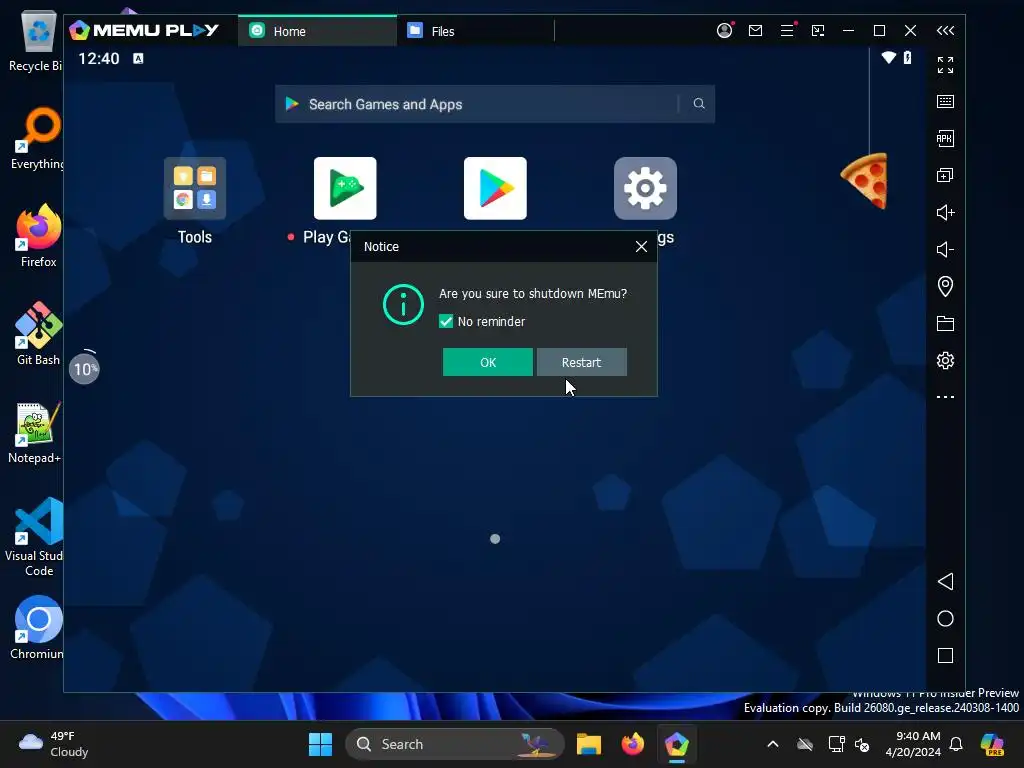
Task: Tap the Android home circle button
Action: click(x=945, y=618)
